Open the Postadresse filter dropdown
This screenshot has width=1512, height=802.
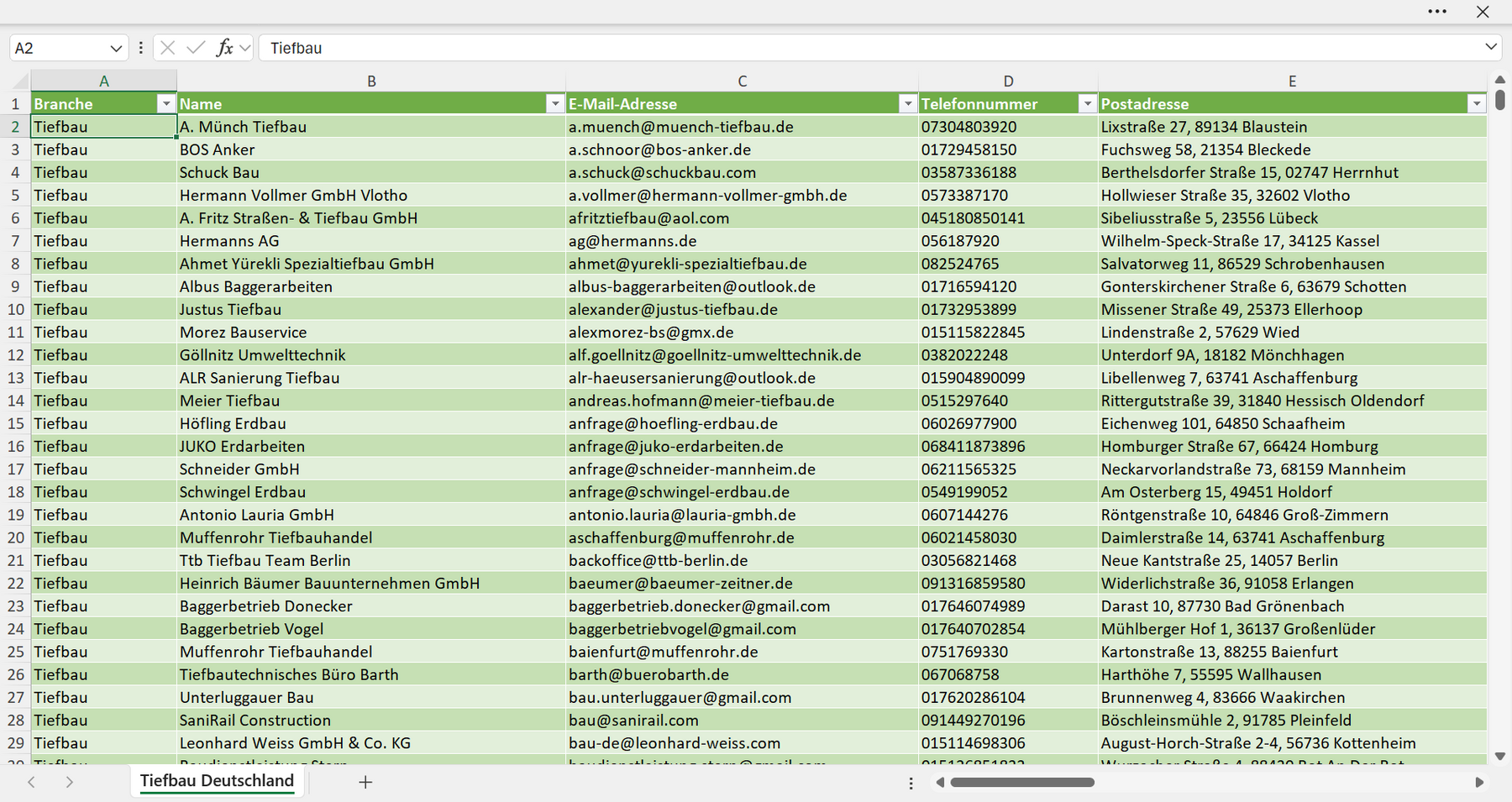1476,103
